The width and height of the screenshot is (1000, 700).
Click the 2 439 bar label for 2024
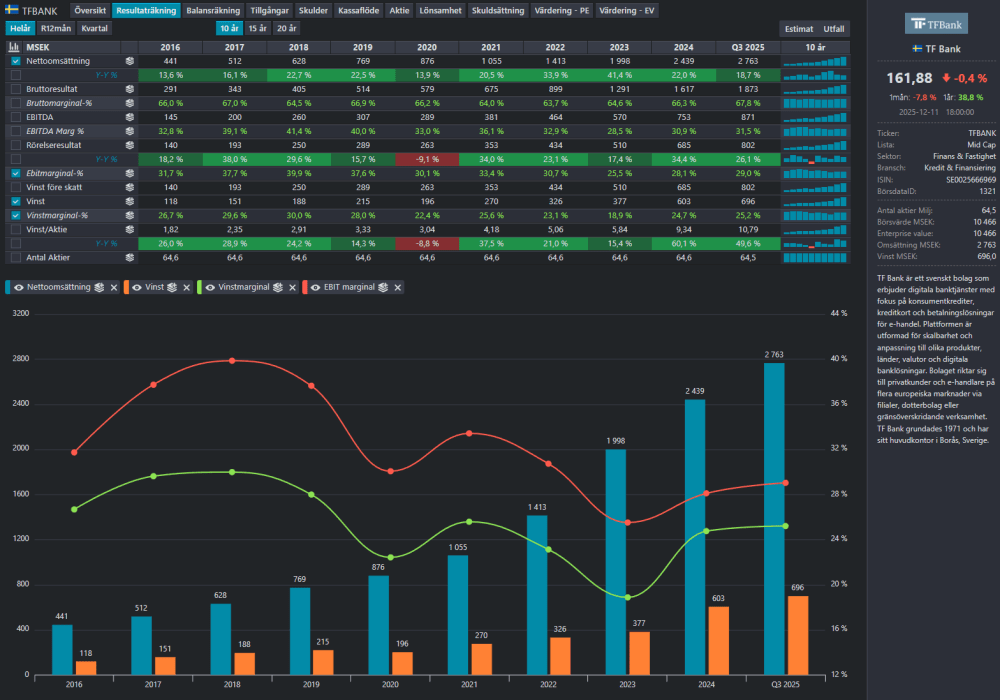click(x=695, y=391)
